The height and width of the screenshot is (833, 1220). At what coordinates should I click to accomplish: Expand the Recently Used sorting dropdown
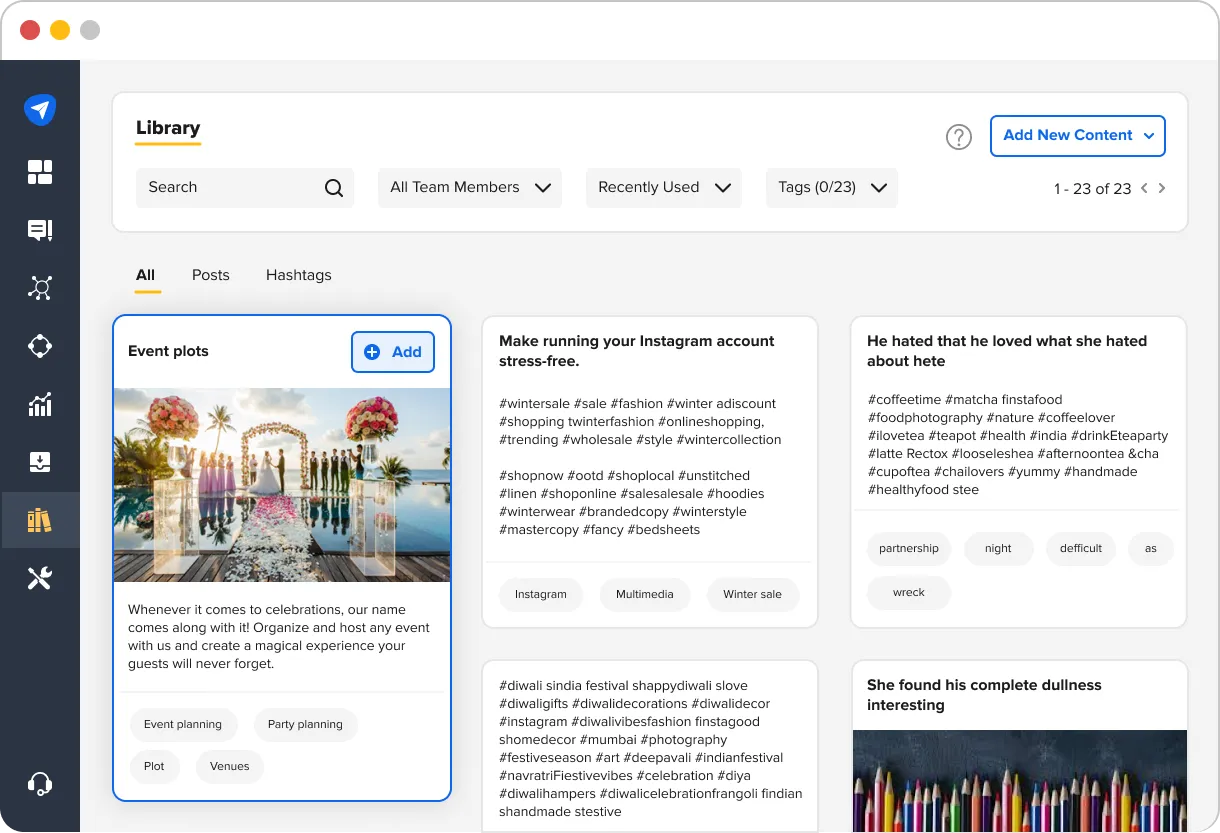pos(663,187)
